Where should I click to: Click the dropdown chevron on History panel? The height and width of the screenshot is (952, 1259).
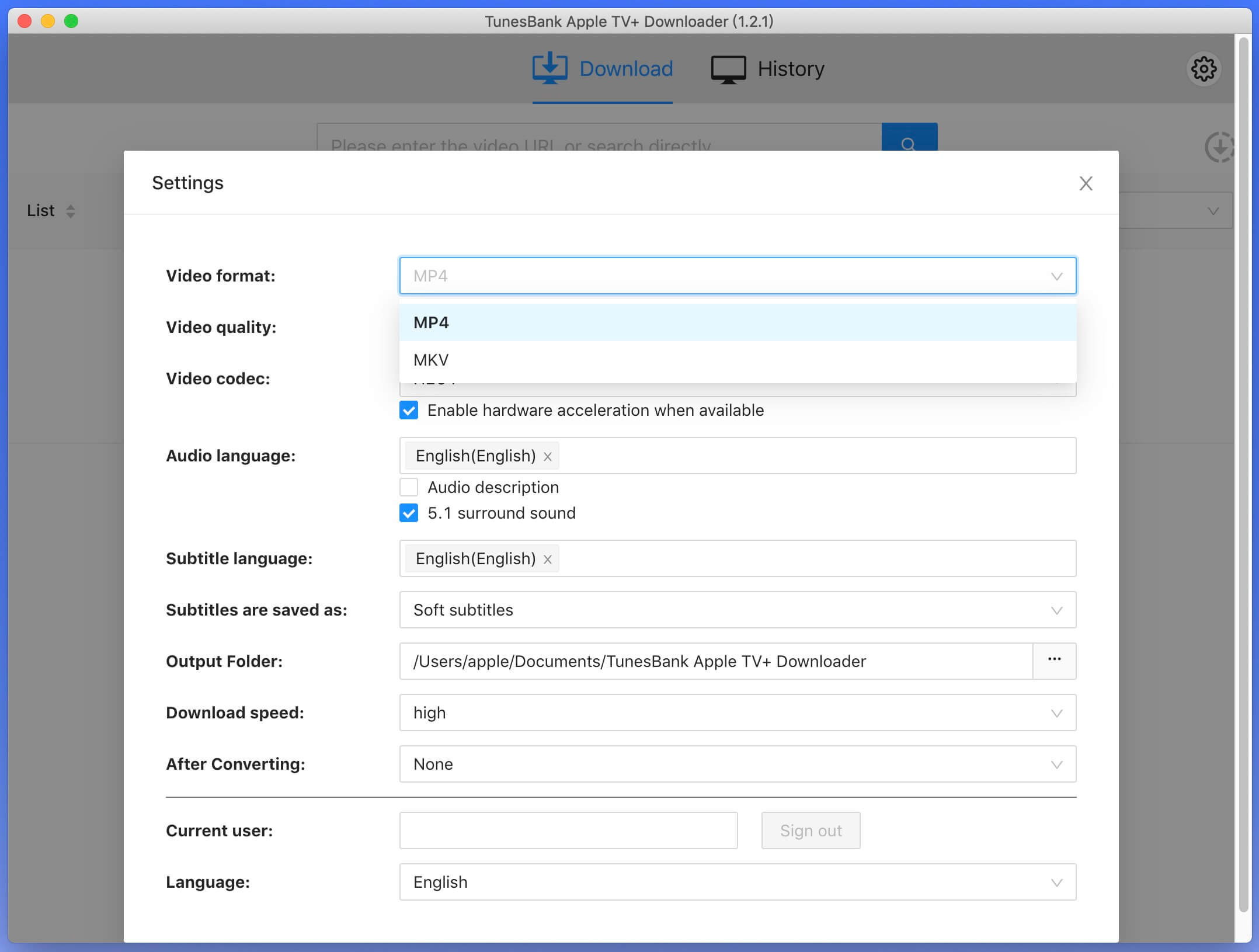click(x=1214, y=210)
